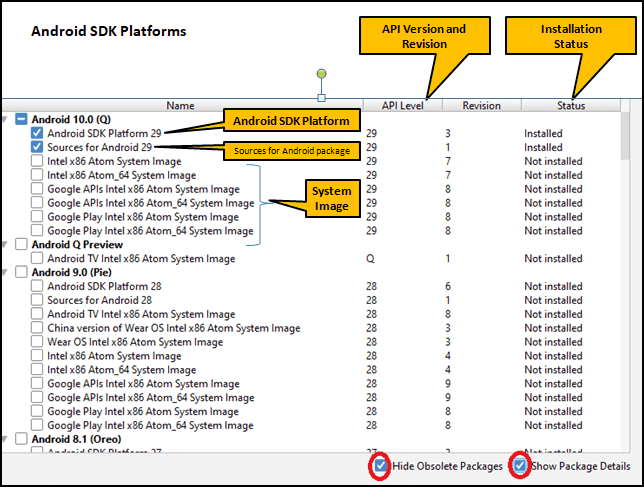This screenshot has width=644, height=487.
Task: Select the Android 10.0 (Q) group label
Action: tap(71, 119)
